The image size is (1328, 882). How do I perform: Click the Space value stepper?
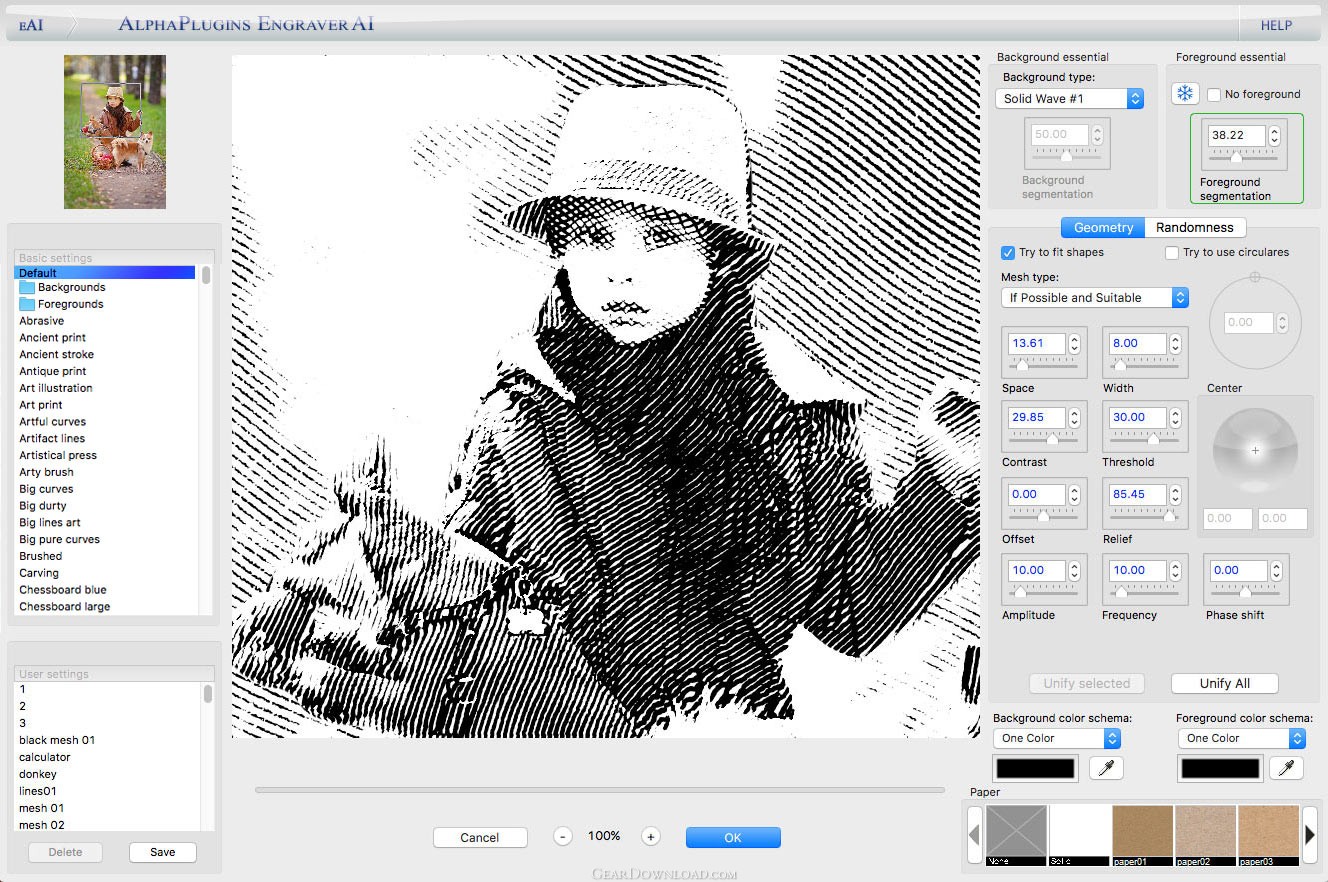1074,343
